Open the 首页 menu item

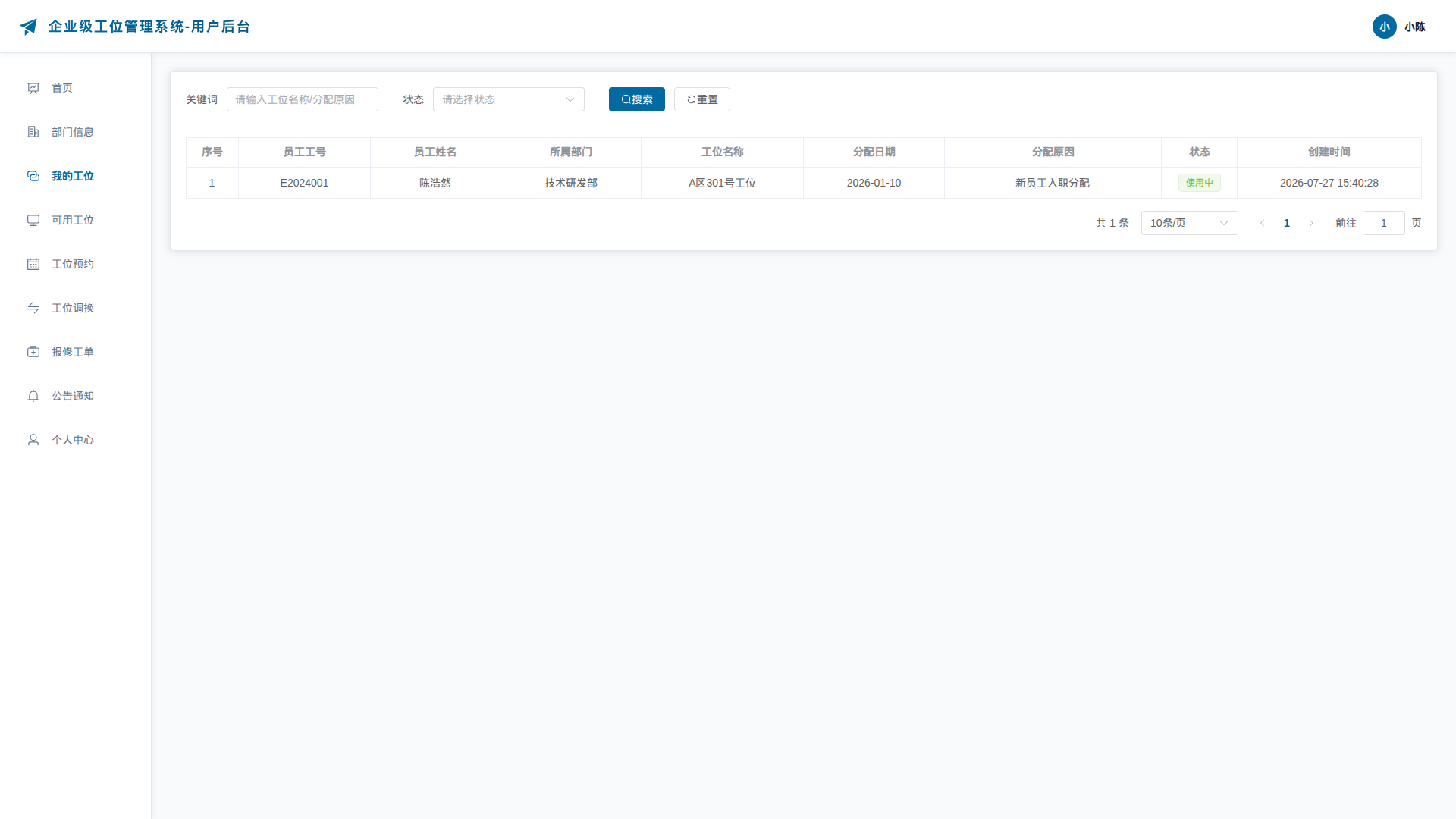pyautogui.click(x=76, y=88)
